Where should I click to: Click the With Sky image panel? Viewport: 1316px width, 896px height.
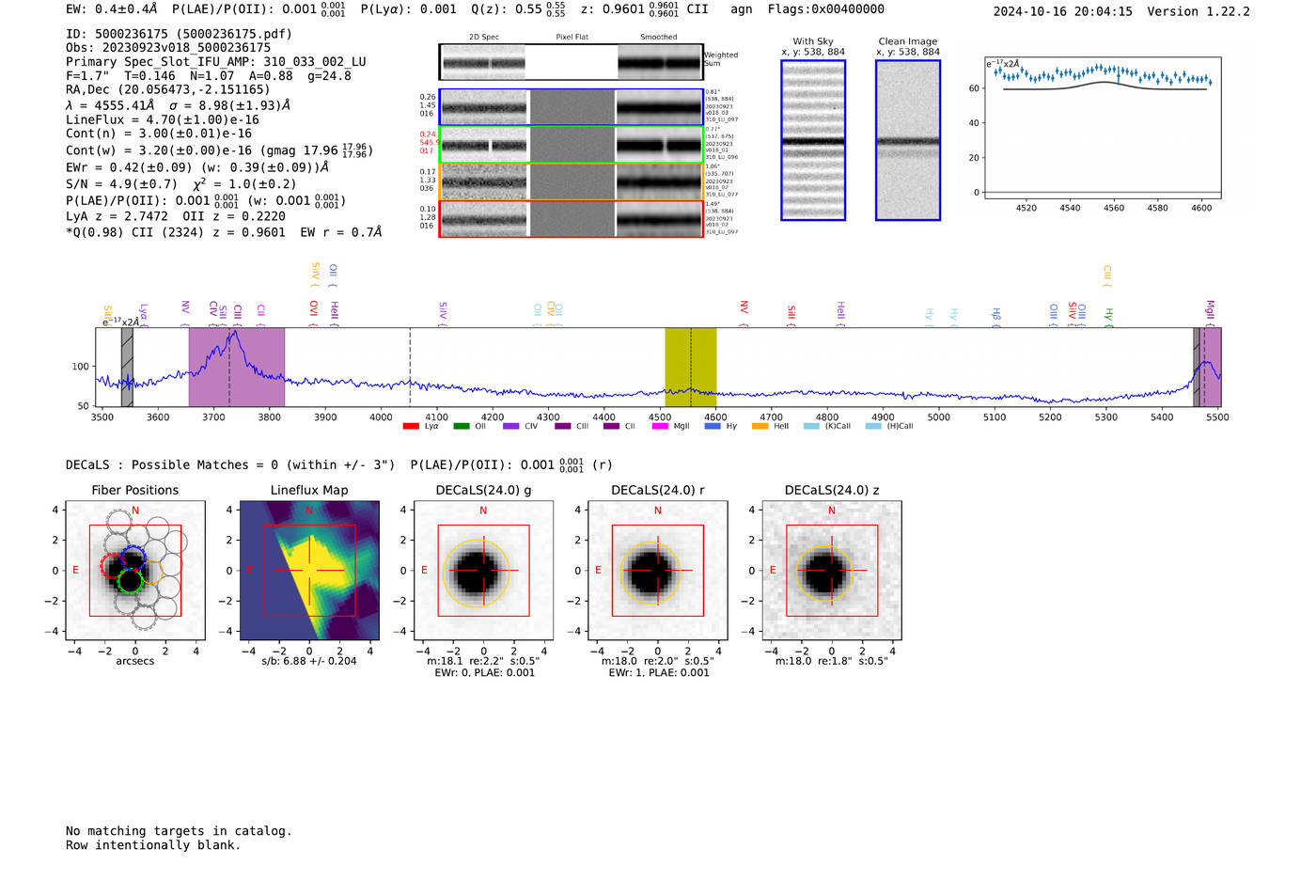coord(813,140)
